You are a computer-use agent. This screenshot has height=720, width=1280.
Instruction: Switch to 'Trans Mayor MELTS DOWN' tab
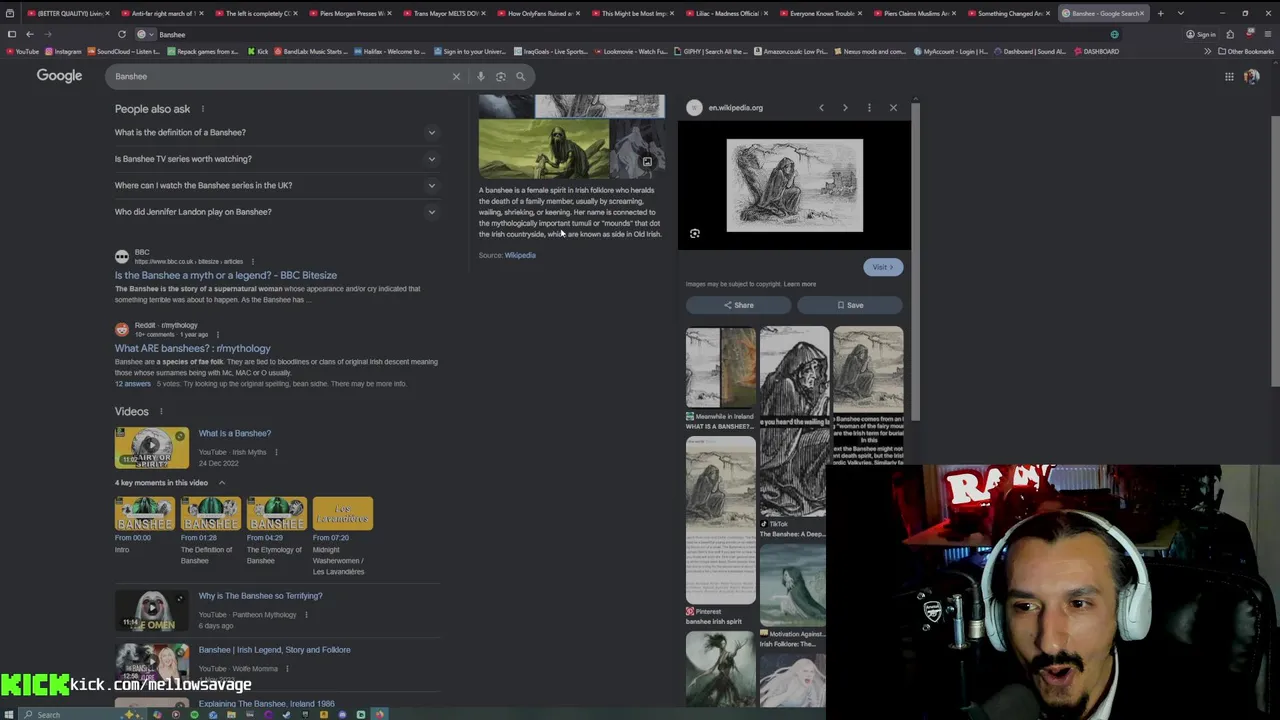pyautogui.click(x=442, y=13)
